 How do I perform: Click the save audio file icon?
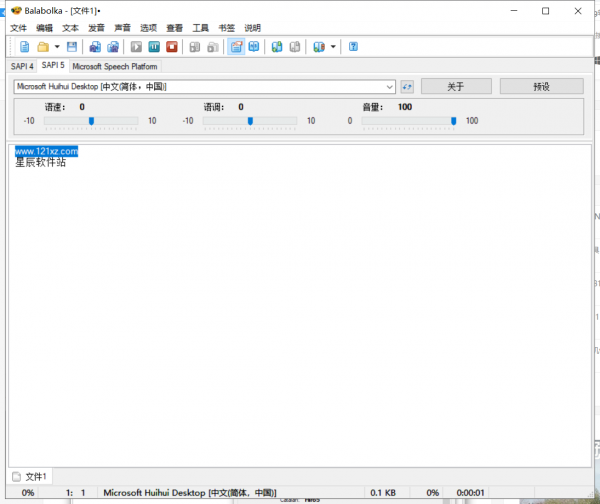[95, 47]
